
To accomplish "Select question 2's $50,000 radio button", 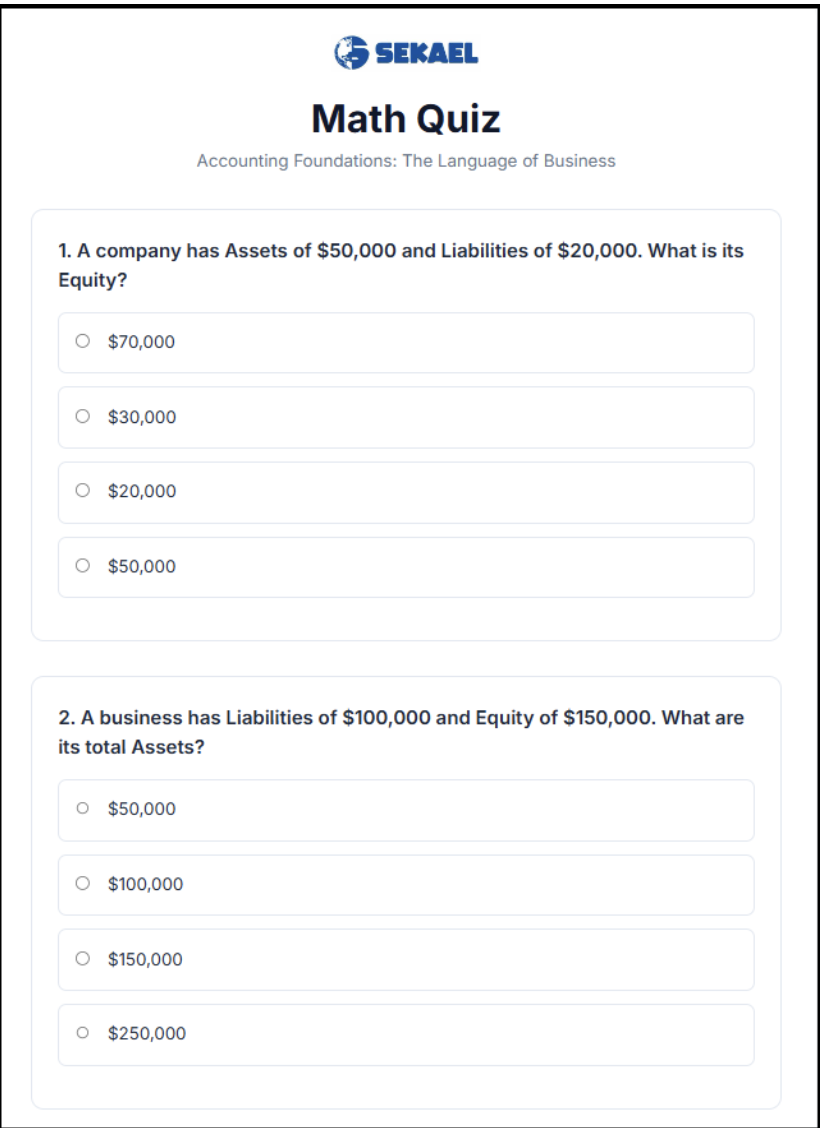I will (83, 808).
